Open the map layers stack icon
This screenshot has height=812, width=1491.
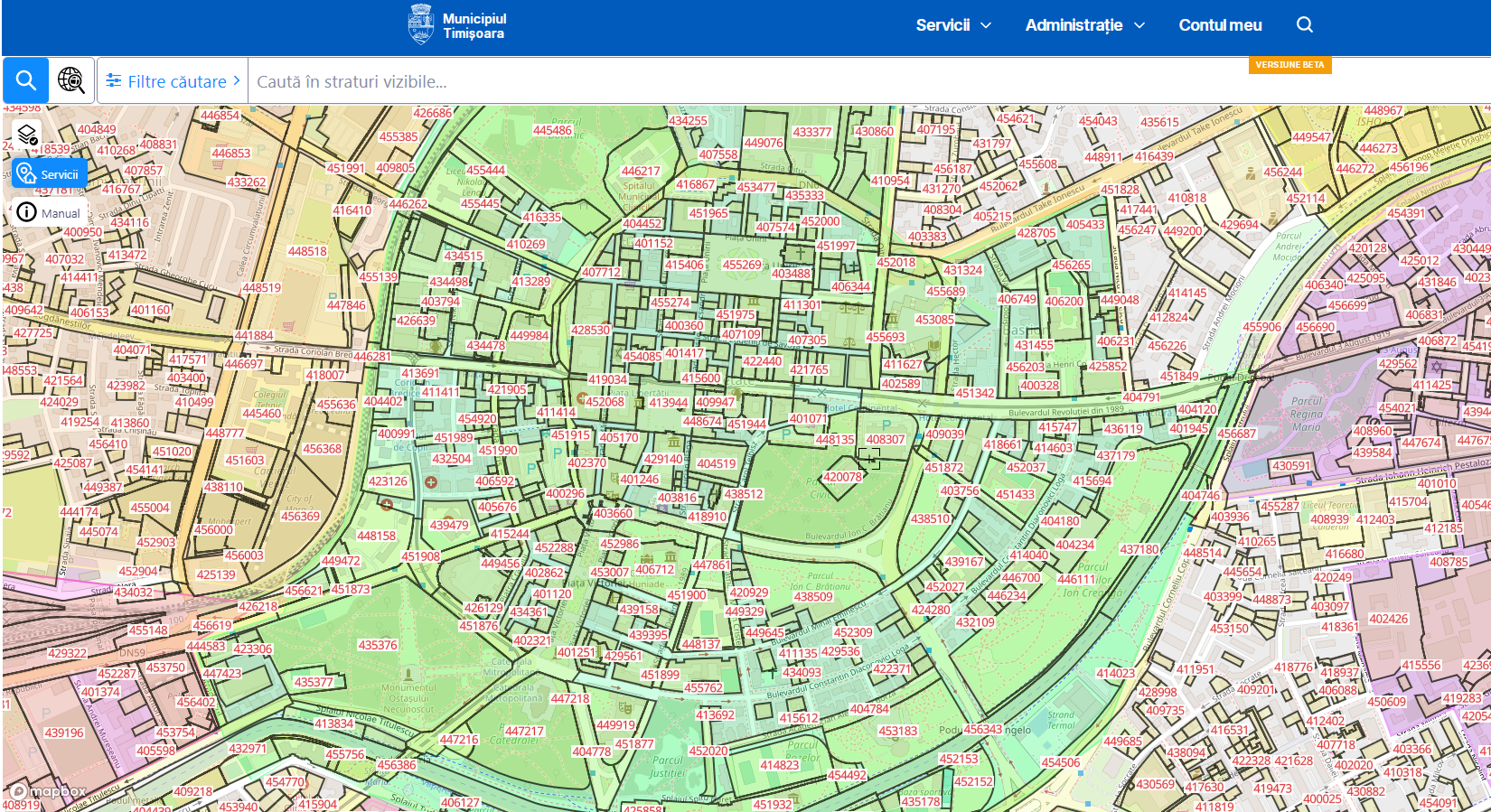27,135
